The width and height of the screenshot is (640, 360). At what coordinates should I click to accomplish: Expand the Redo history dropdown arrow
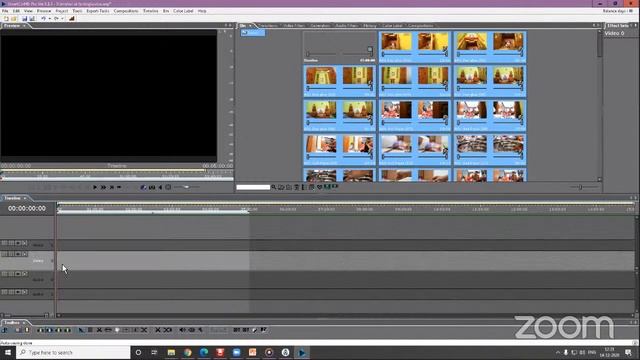[62, 18]
